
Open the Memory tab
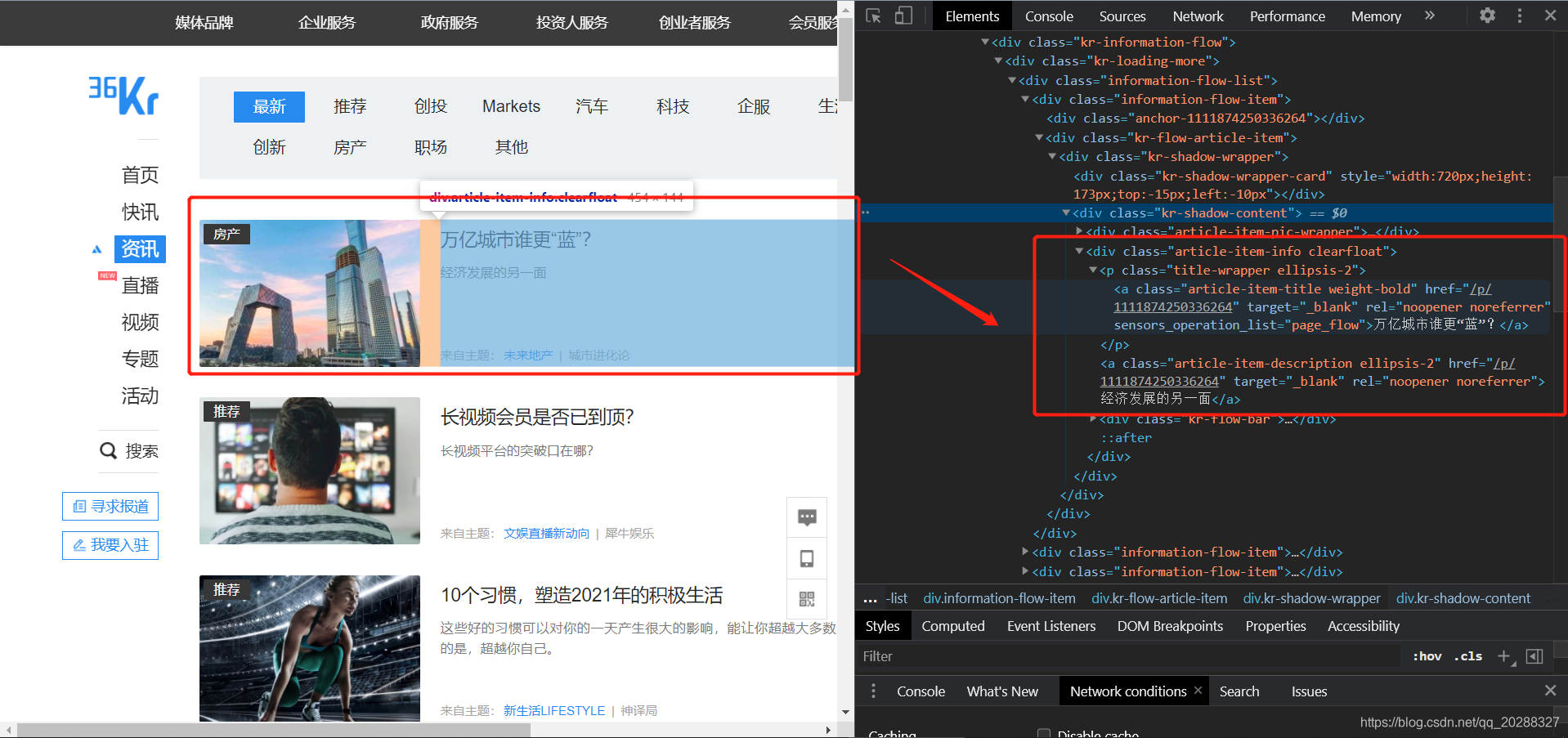1376,16
